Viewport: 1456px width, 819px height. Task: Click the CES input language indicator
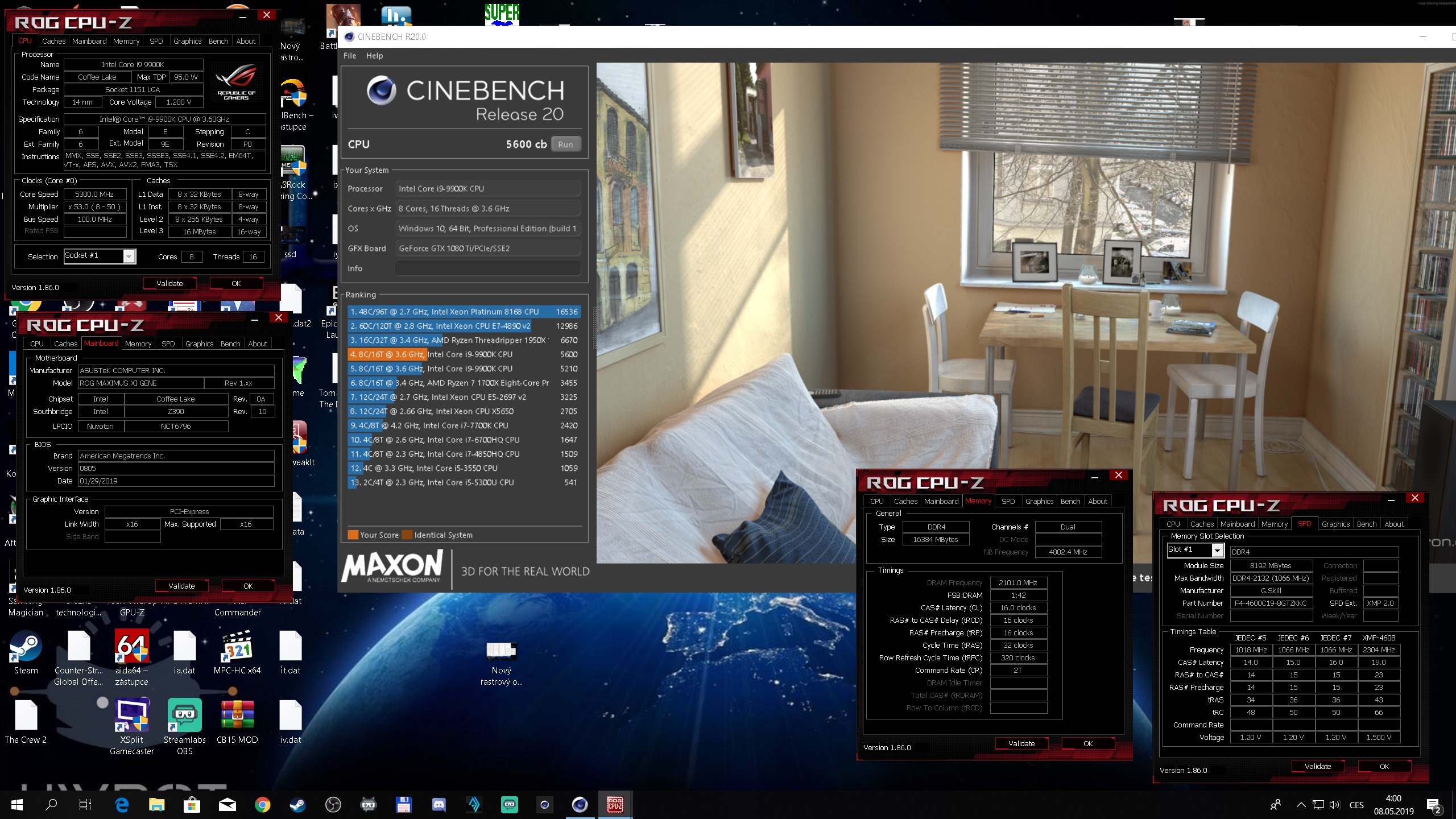(1356, 805)
